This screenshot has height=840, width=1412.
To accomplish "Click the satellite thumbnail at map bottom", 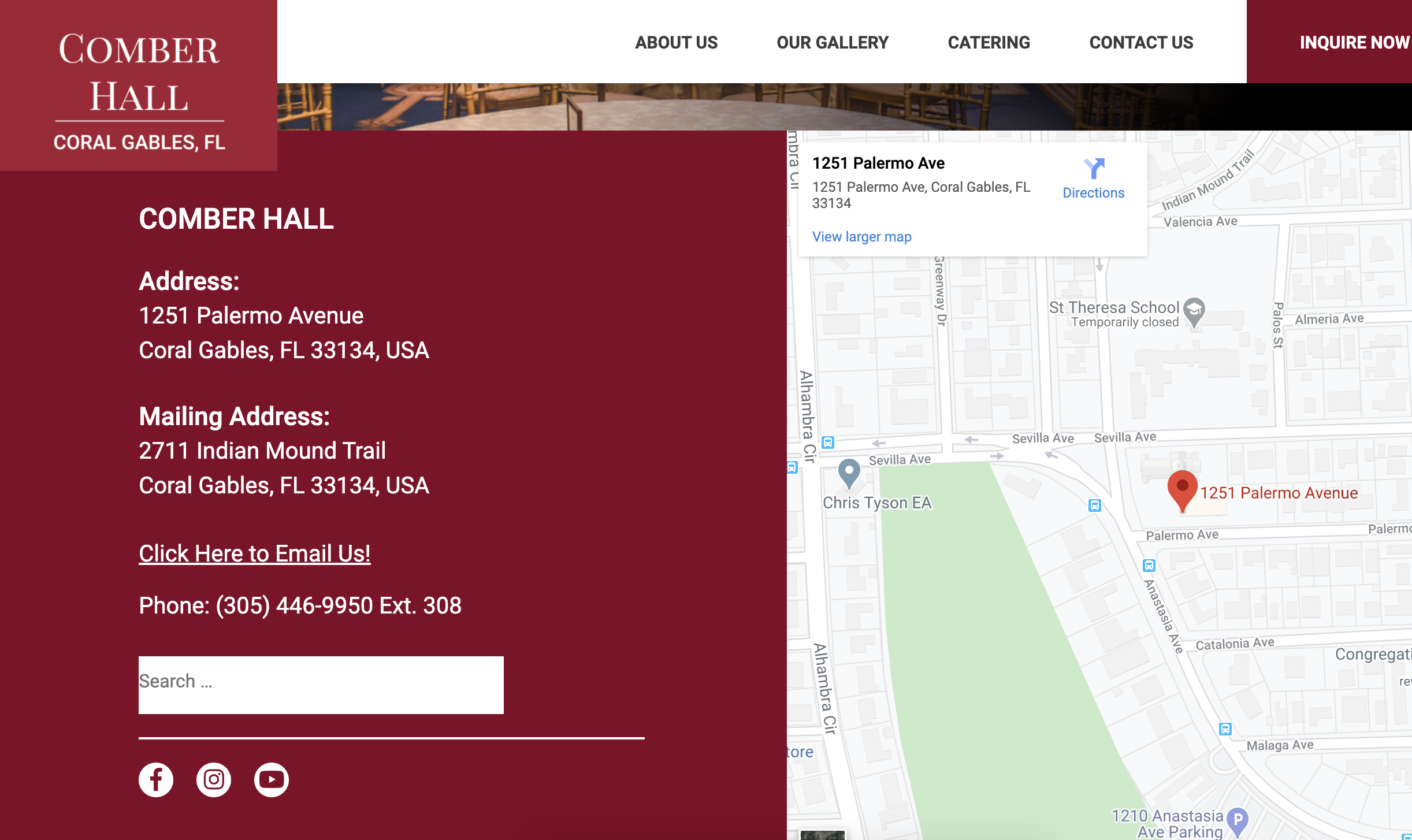I will (x=822, y=835).
